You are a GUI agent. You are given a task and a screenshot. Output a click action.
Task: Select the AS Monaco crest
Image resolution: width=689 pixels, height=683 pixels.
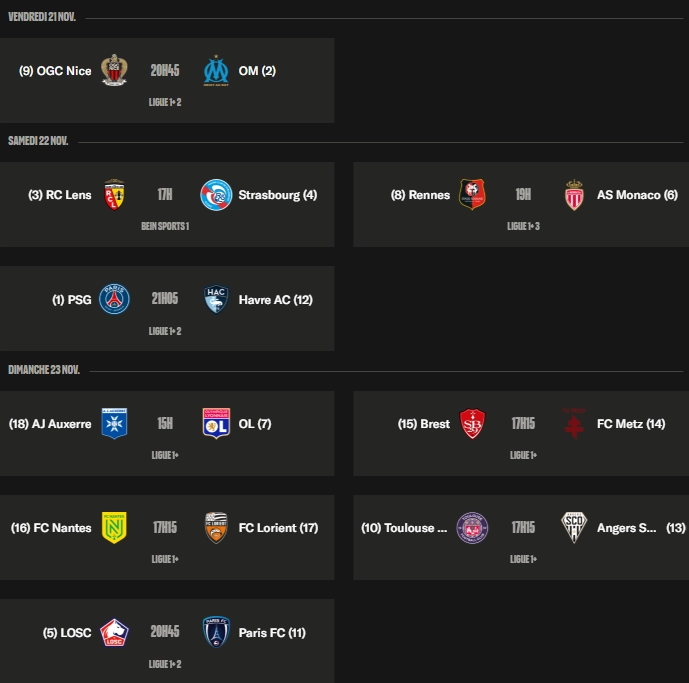574,195
